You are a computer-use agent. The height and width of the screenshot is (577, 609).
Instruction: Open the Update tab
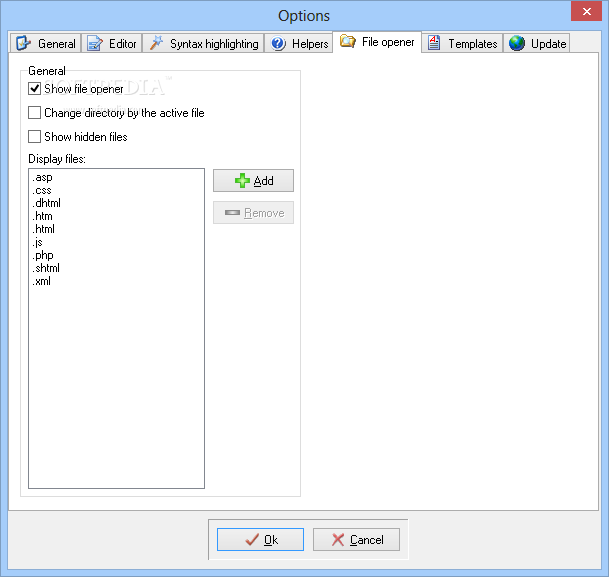pos(537,43)
